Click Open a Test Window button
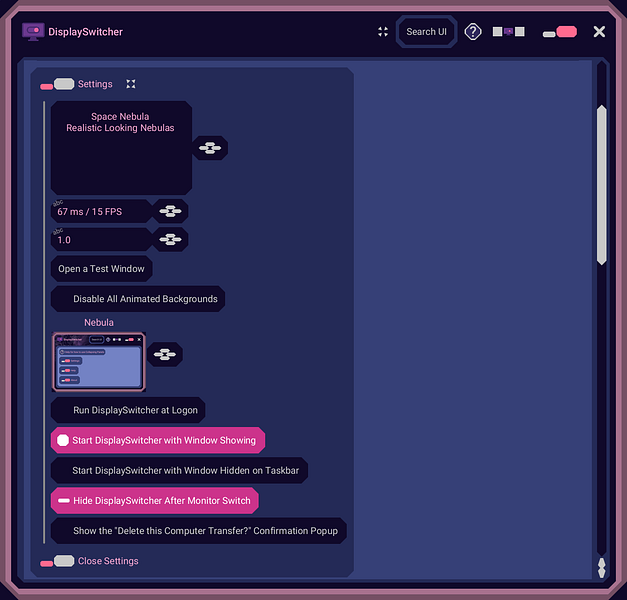 (102, 269)
